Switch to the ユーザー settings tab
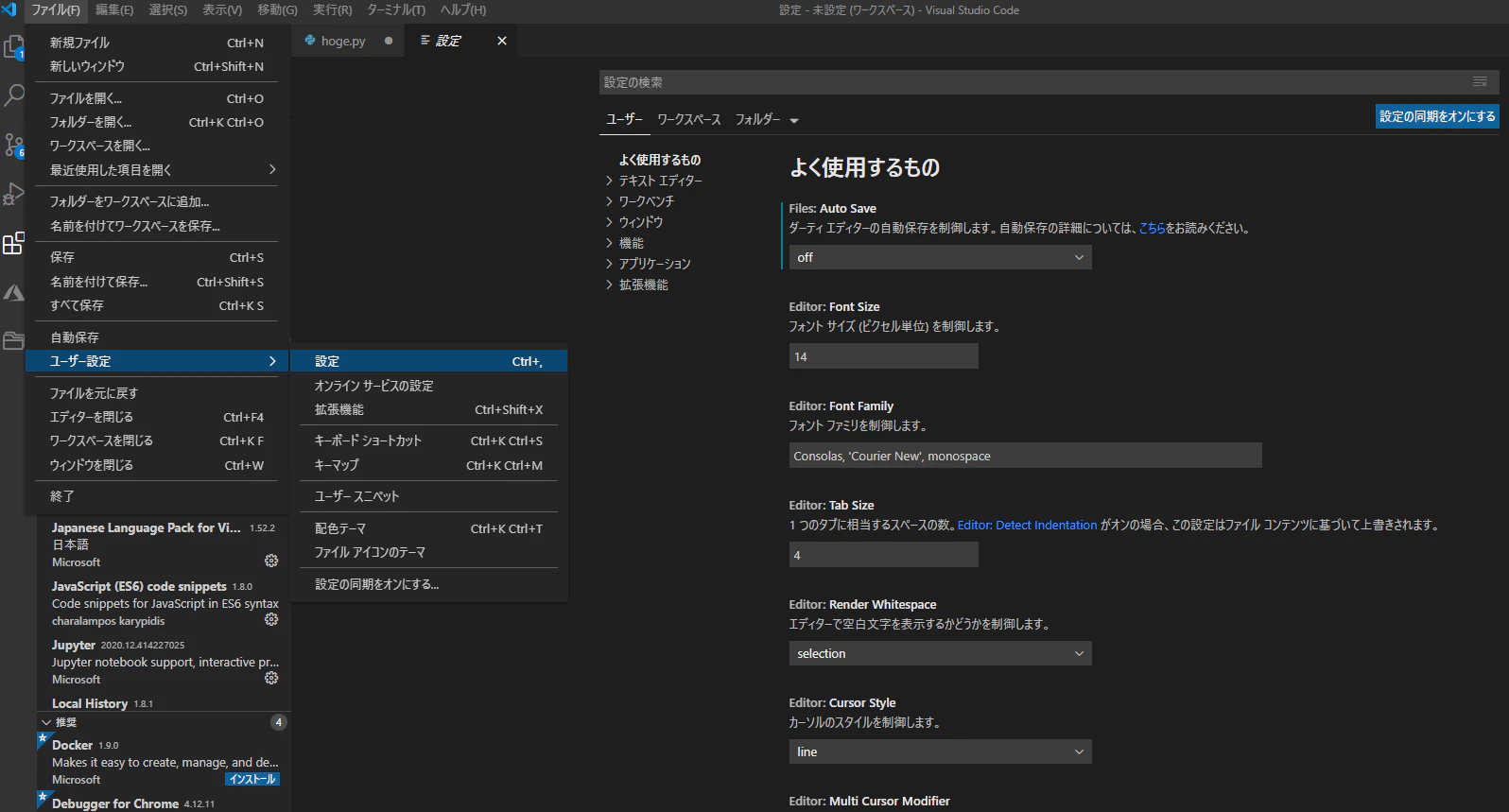1509x812 pixels. [x=624, y=119]
